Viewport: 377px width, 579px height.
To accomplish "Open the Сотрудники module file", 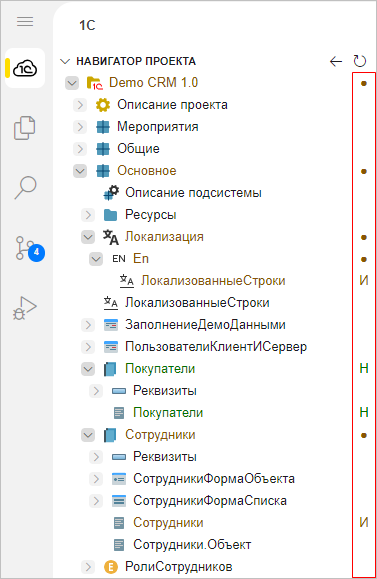I will pos(168,523).
